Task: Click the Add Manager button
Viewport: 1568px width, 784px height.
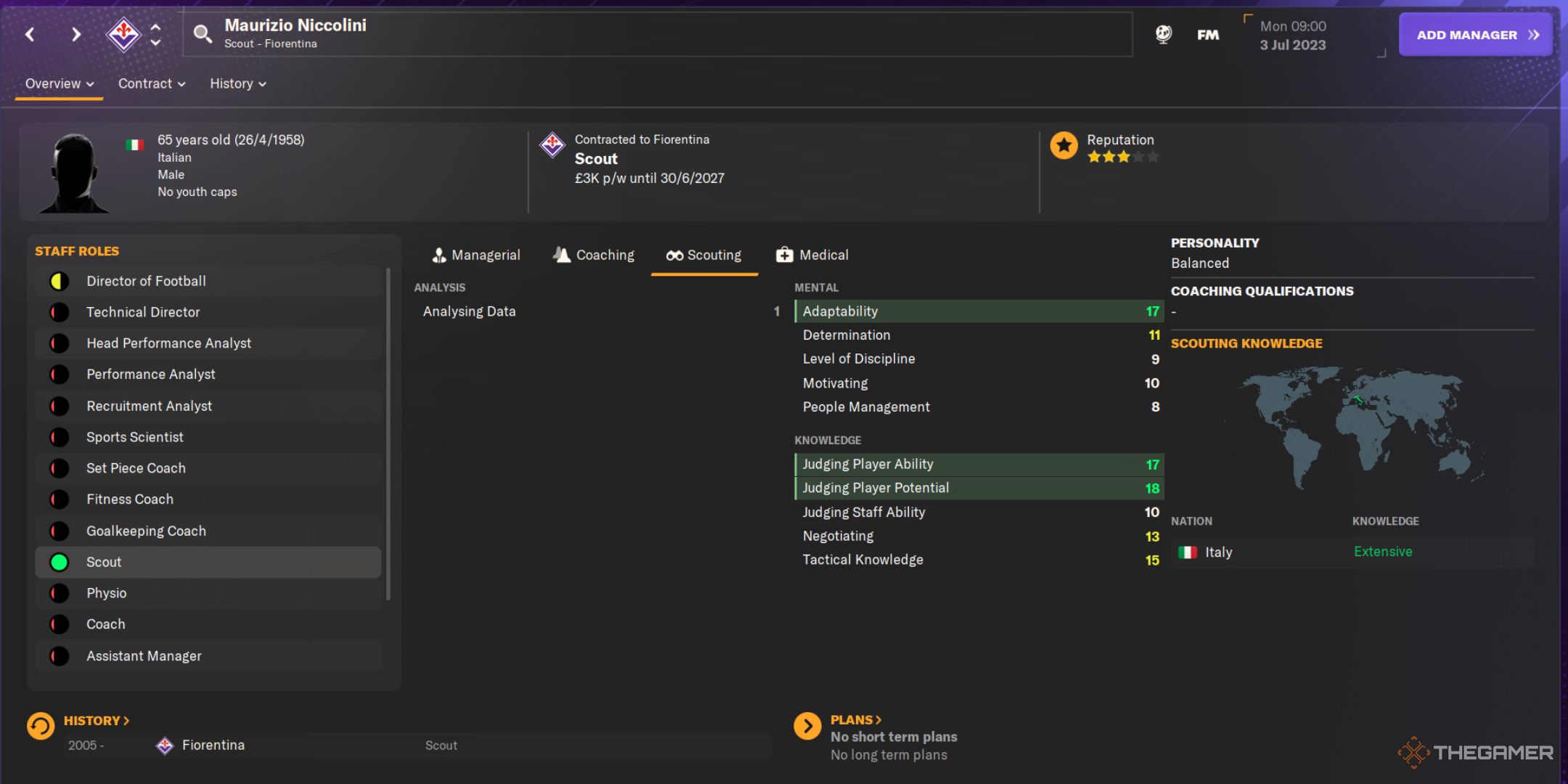Action: tap(1476, 34)
